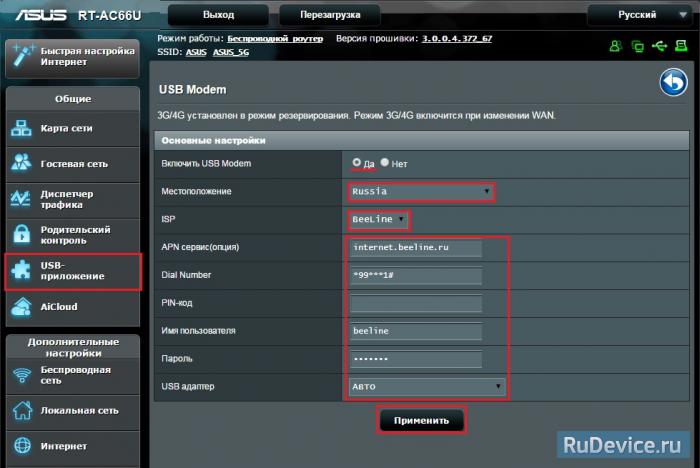Open Родительский контроль menu item
Image resolution: width=700 pixels, height=468 pixels.
pos(73,235)
